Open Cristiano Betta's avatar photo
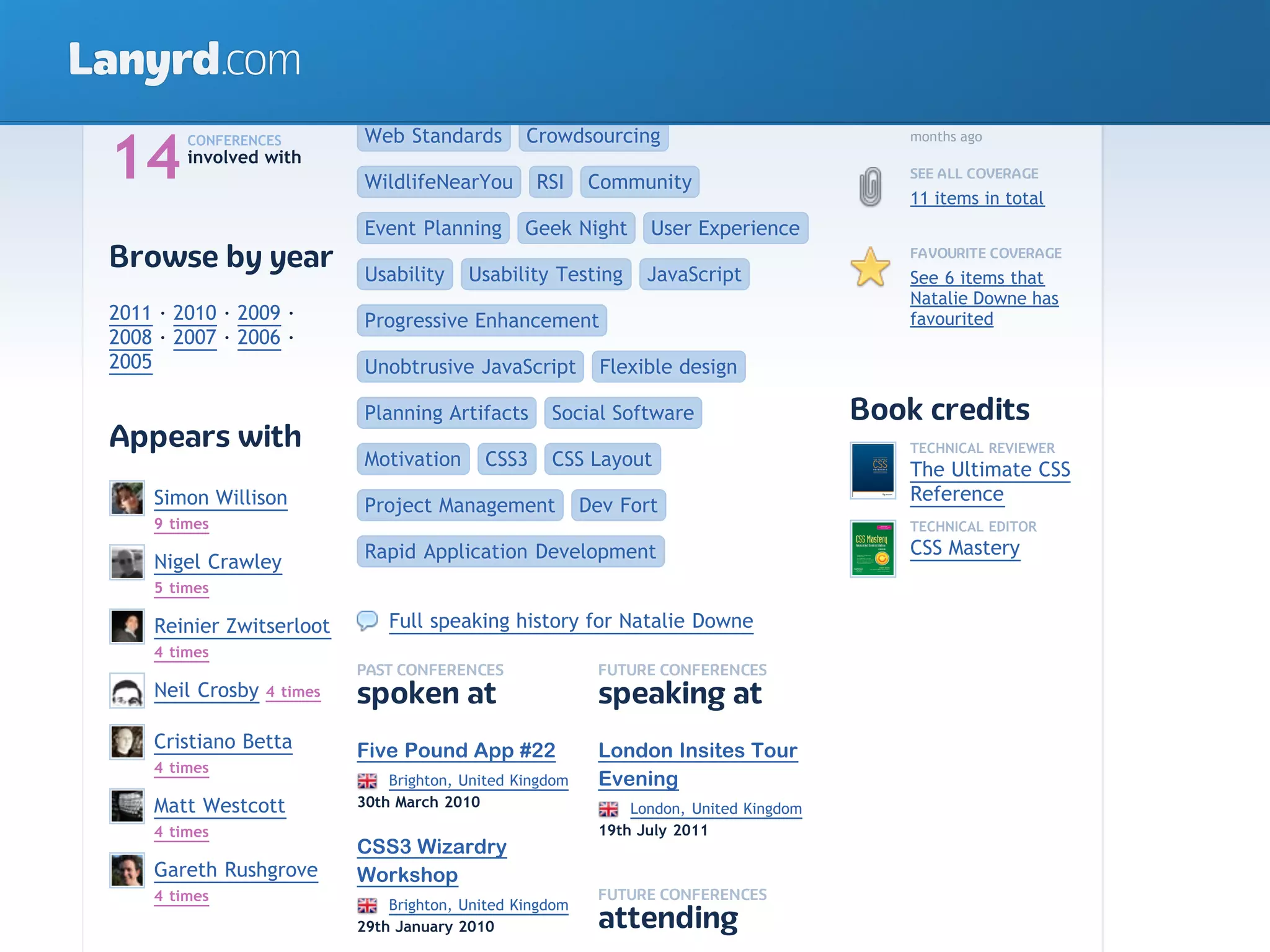Viewport: 1270px width, 952px height. [x=127, y=742]
